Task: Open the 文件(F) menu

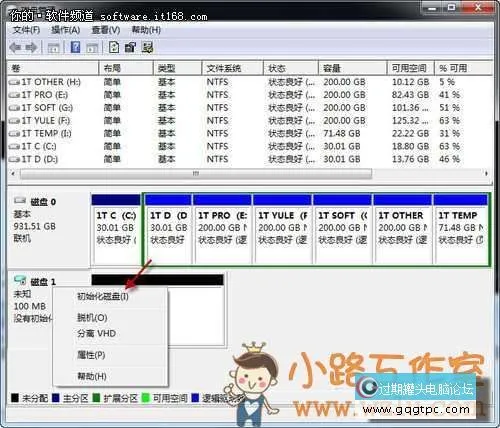Action: [26, 30]
